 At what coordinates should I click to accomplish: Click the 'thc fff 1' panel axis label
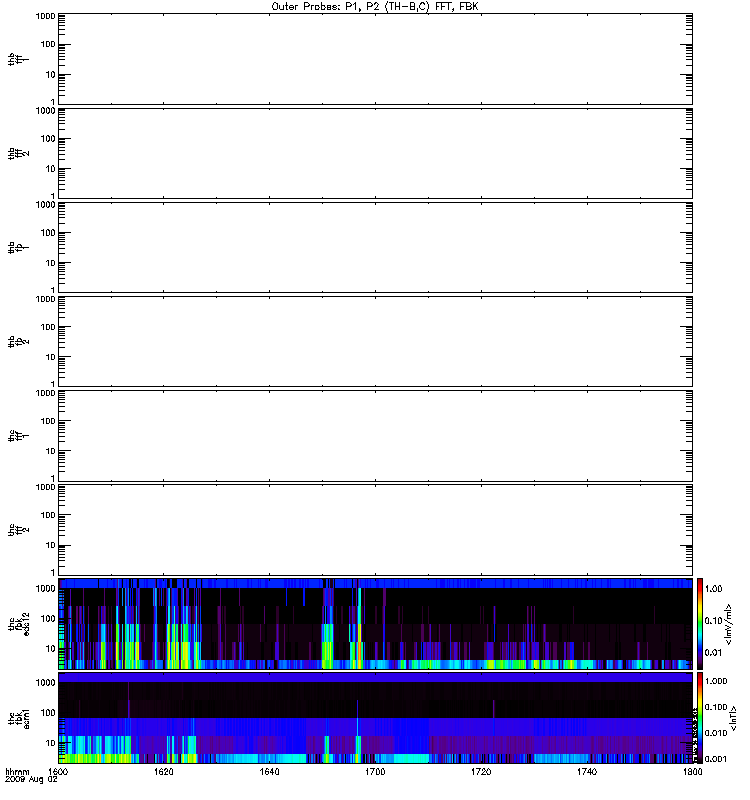pos(18,436)
